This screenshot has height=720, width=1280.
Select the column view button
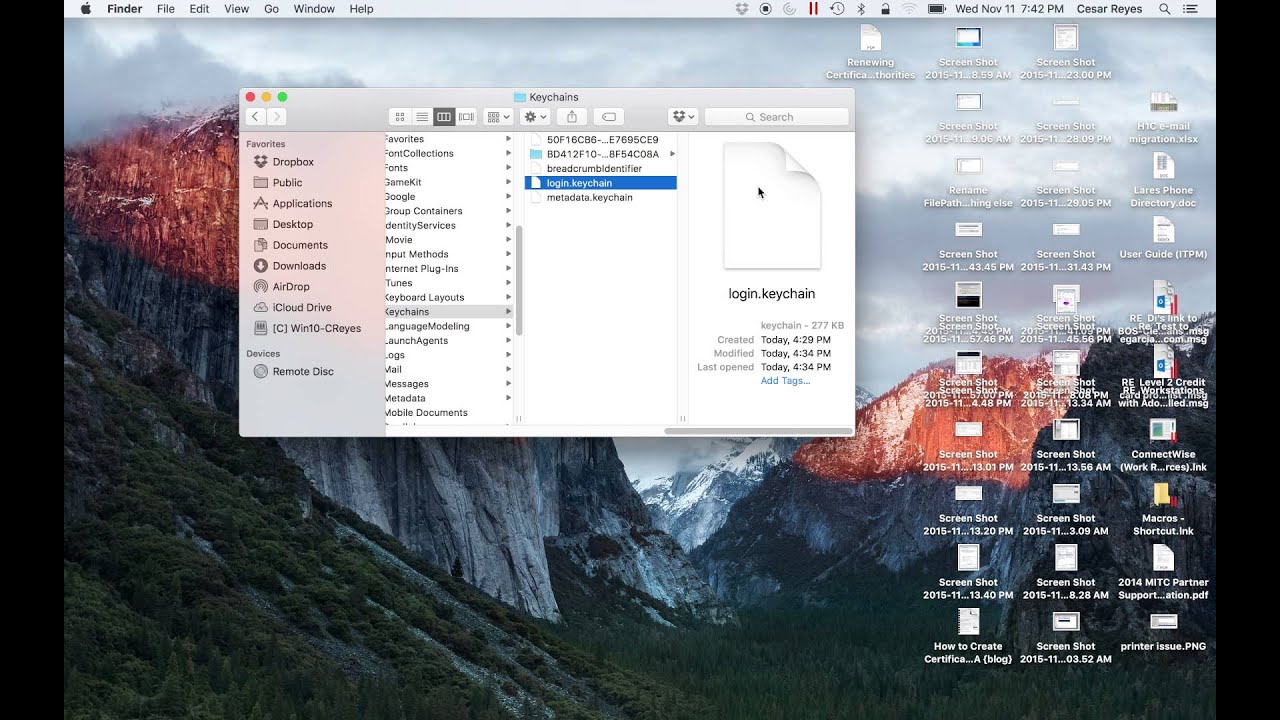pos(444,117)
